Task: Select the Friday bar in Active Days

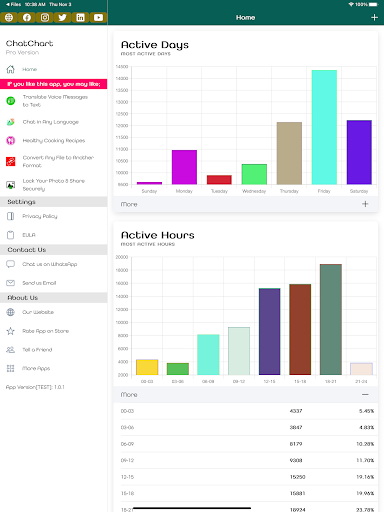Action: click(324, 127)
